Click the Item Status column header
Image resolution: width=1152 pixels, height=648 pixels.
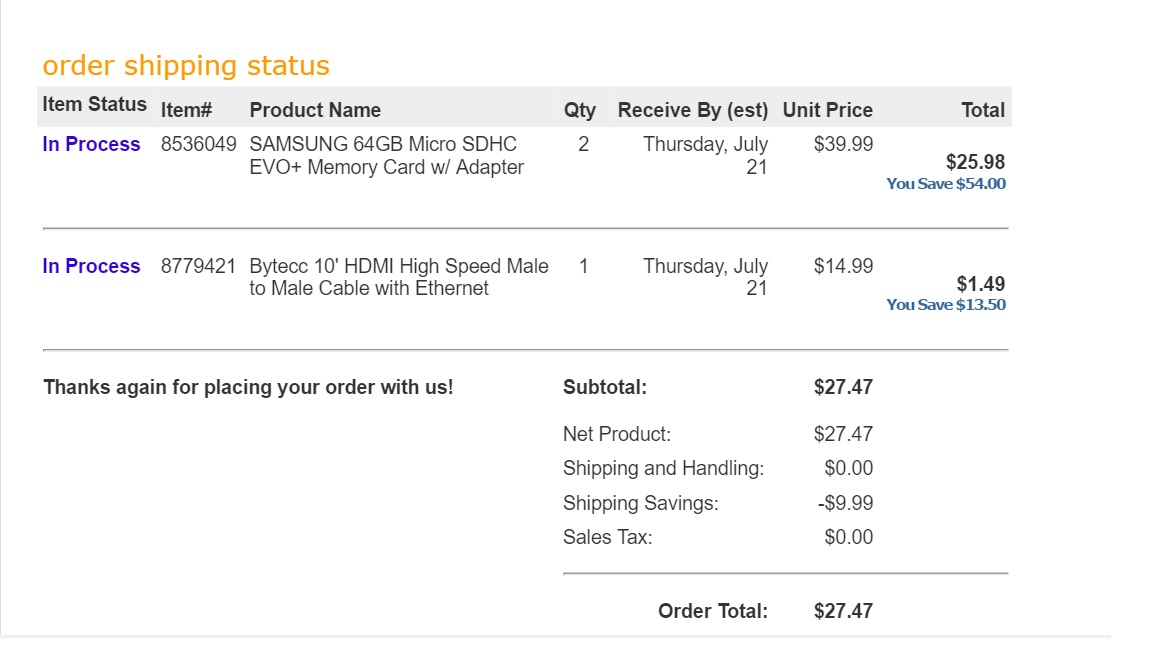pyautogui.click(x=94, y=104)
